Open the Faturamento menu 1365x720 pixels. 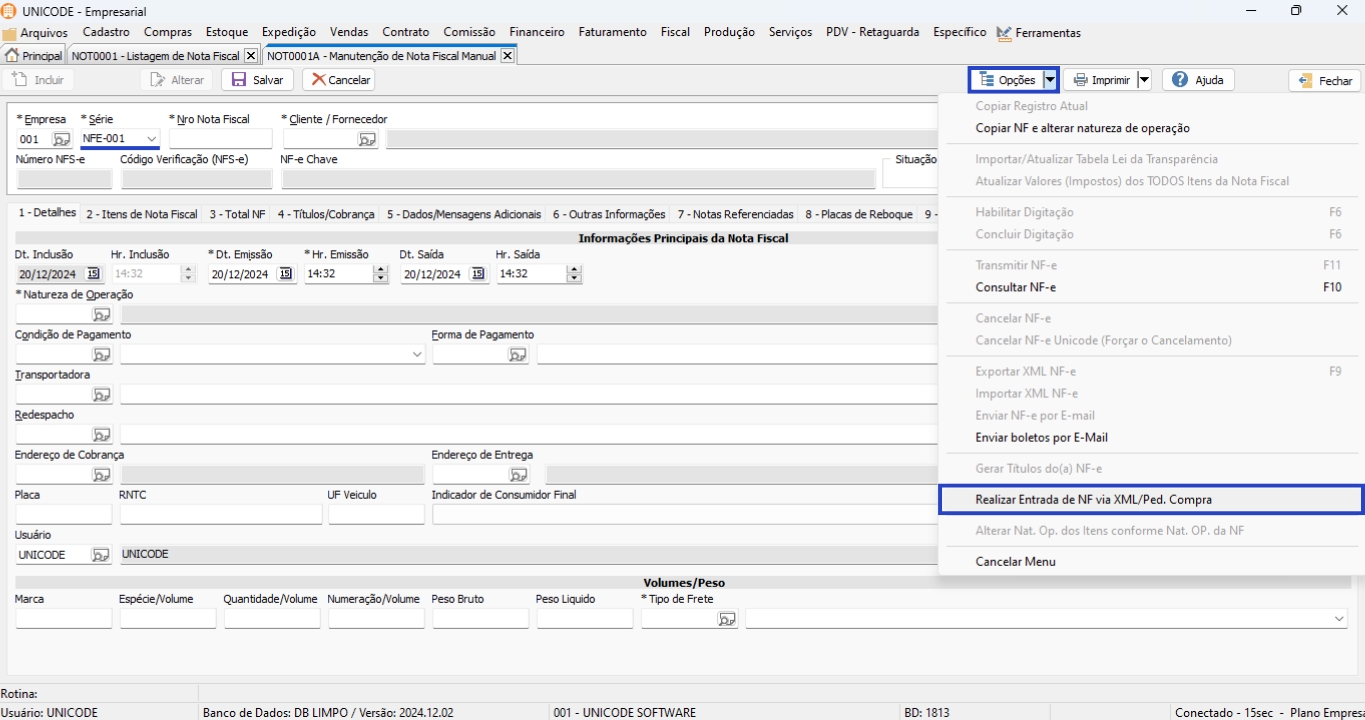612,32
